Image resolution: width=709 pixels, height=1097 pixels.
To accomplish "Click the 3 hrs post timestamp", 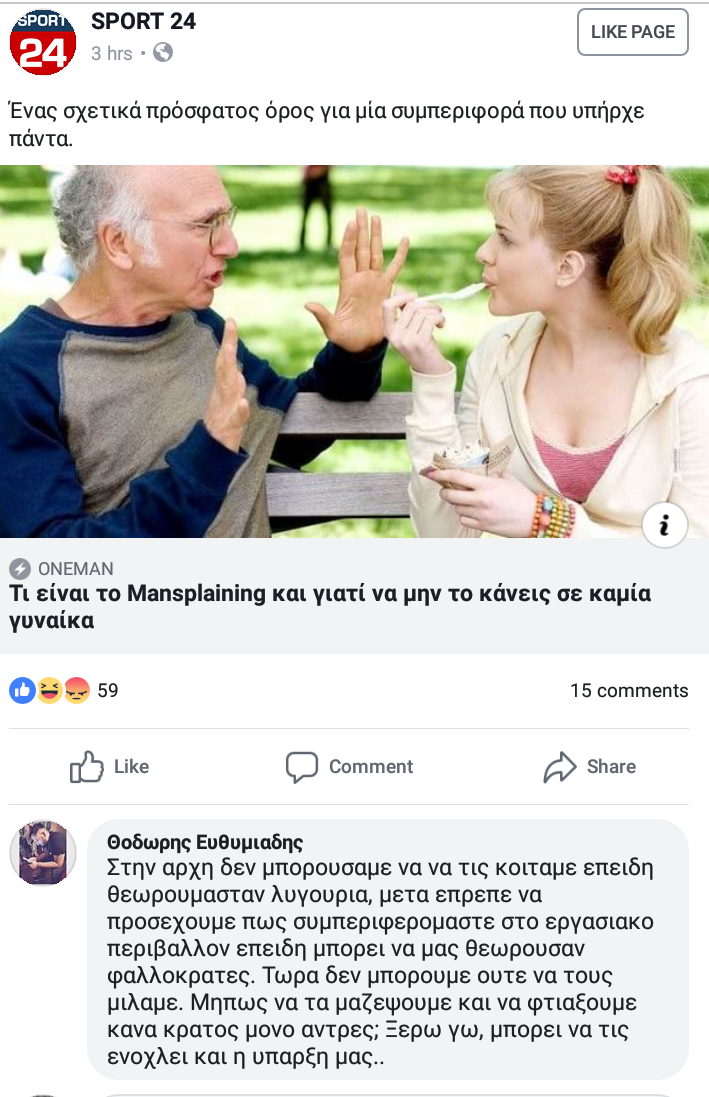I will click(x=112, y=53).
